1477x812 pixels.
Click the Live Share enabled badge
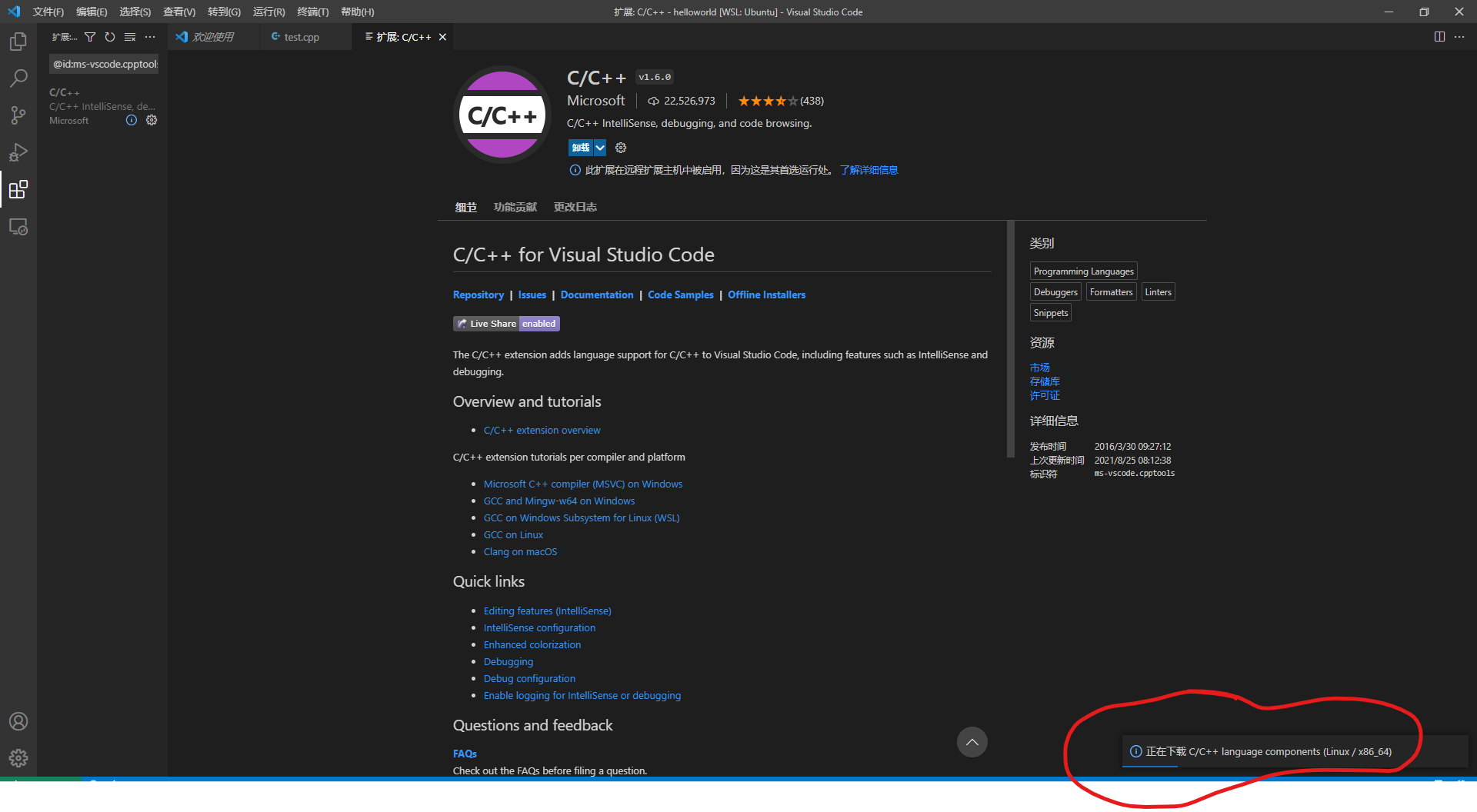506,324
